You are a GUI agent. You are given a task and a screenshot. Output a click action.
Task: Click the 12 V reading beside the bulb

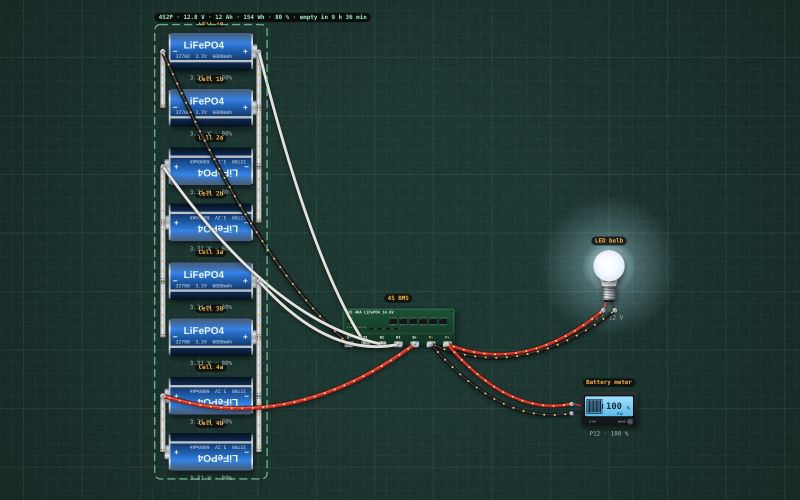pyautogui.click(x=616, y=317)
